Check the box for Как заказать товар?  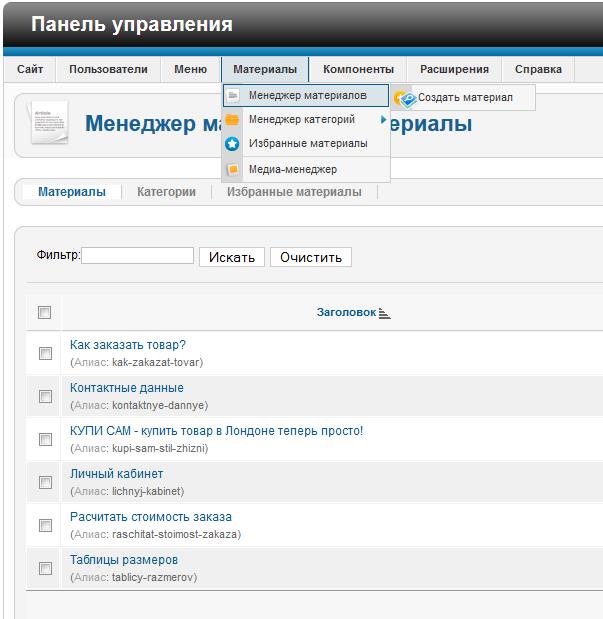pyautogui.click(x=45, y=353)
